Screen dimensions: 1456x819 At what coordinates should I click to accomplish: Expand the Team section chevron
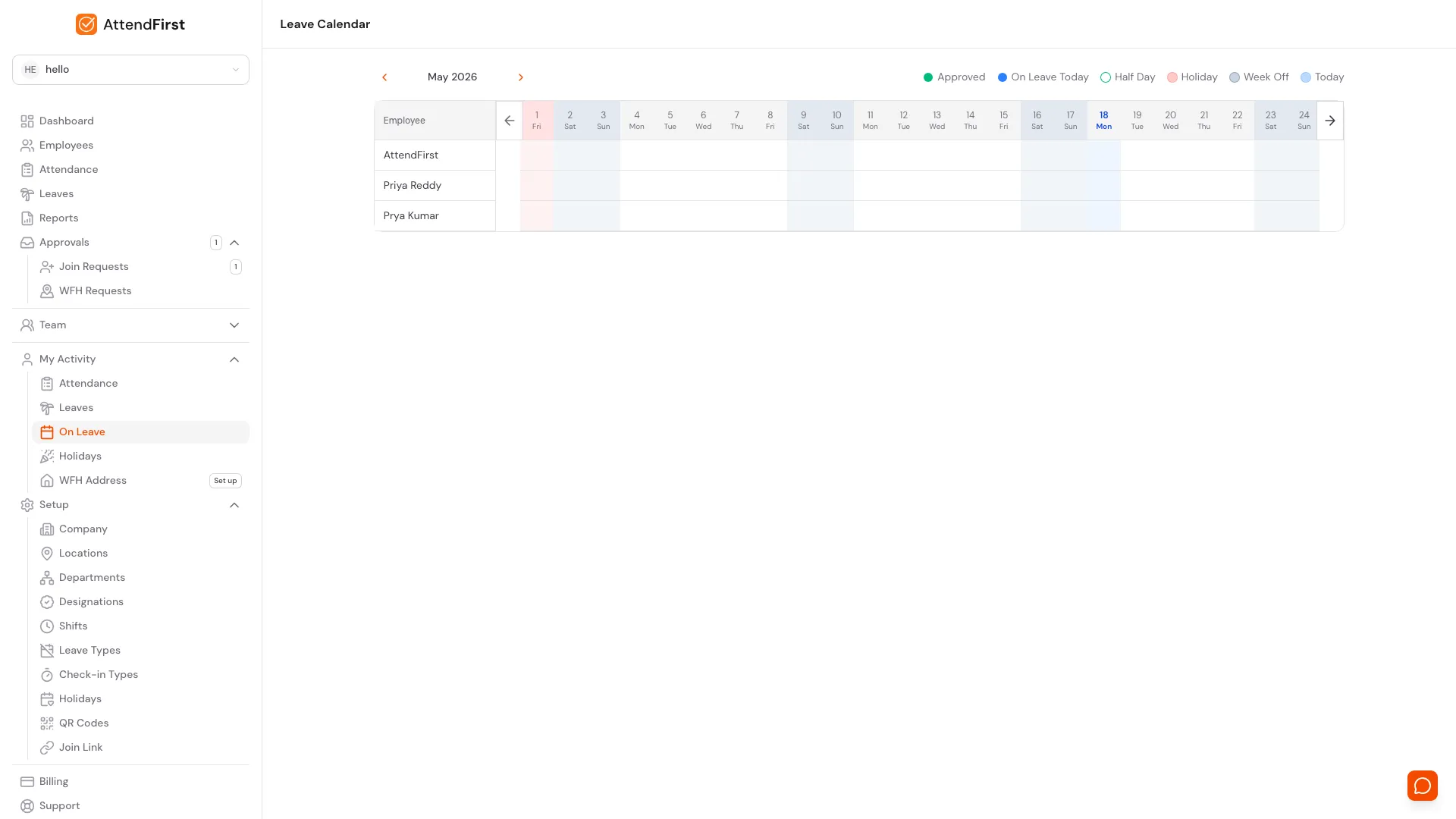tap(234, 325)
